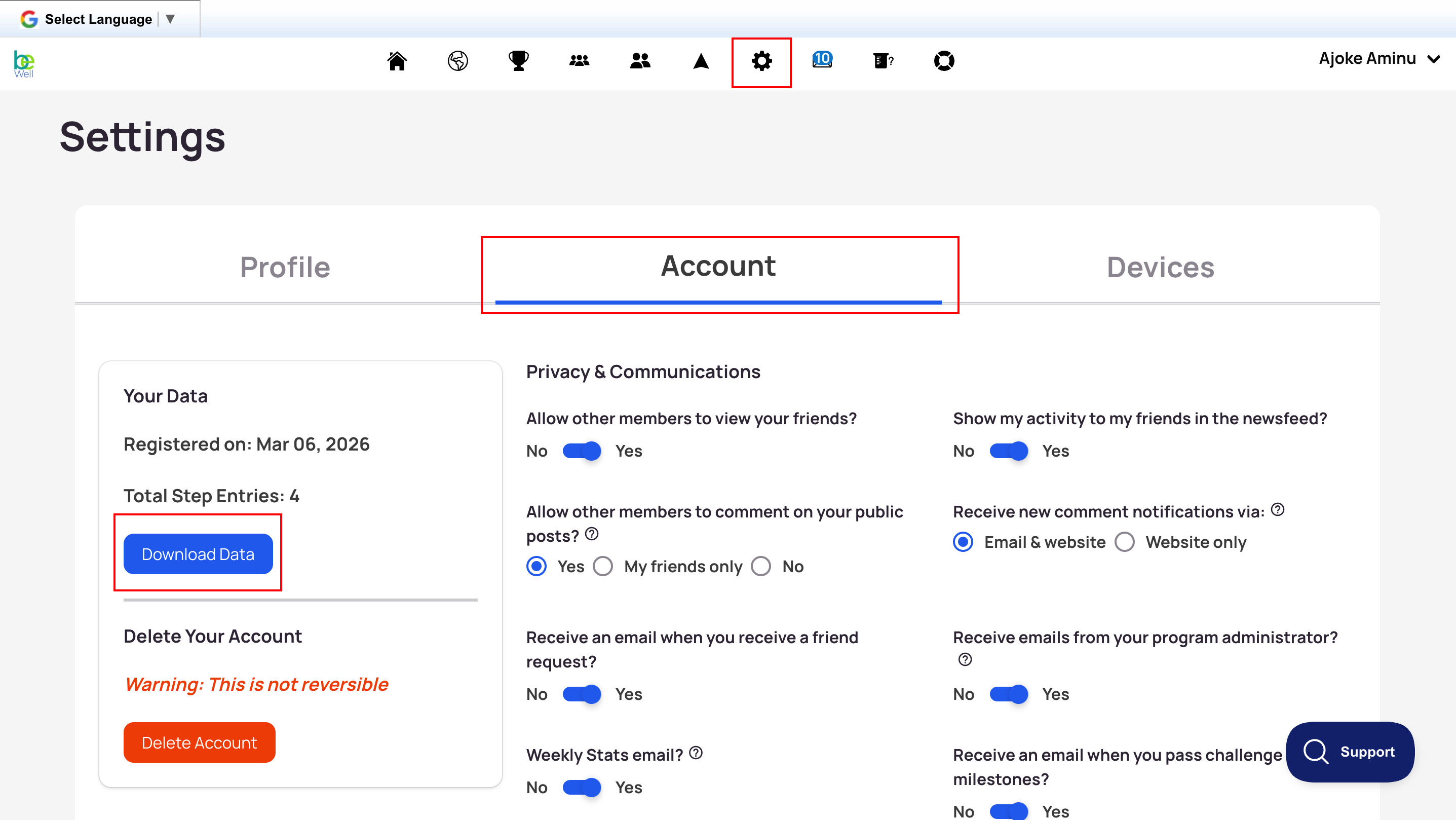This screenshot has width=1456, height=820.
Task: Choose Email & website notifications
Action: (x=963, y=542)
